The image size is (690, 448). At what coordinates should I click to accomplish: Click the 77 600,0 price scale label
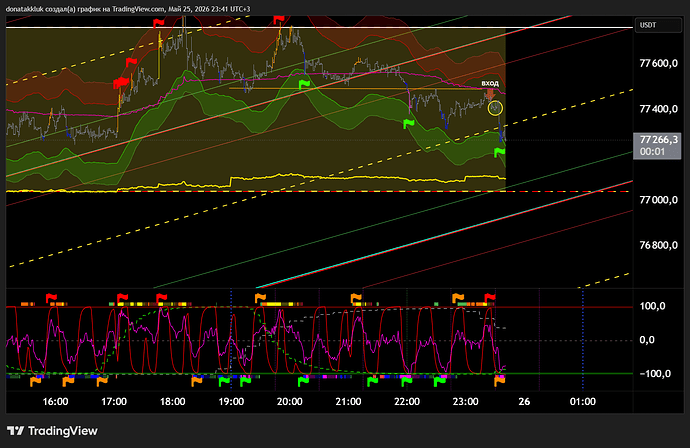coord(658,63)
